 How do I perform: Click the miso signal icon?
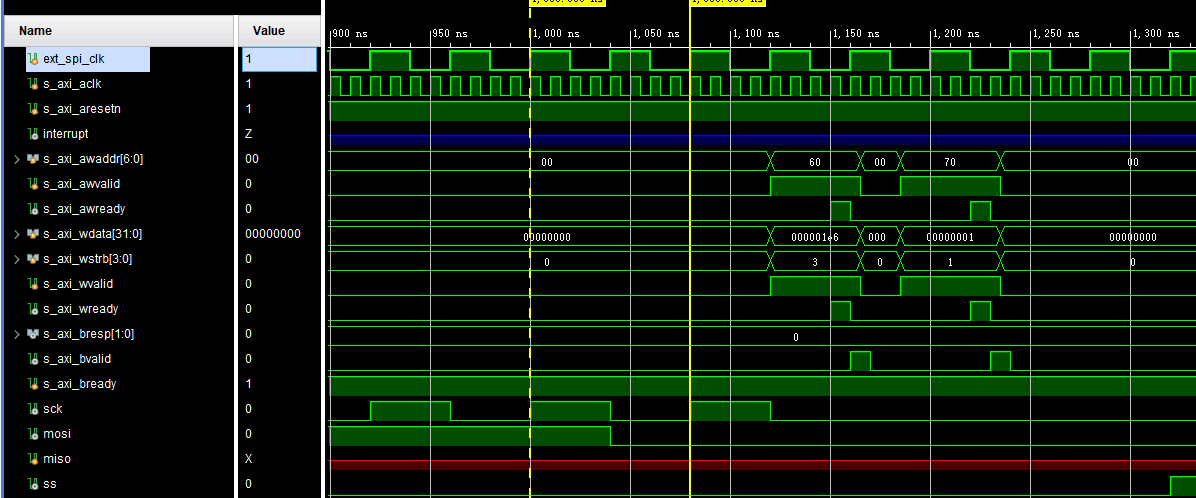[33, 459]
